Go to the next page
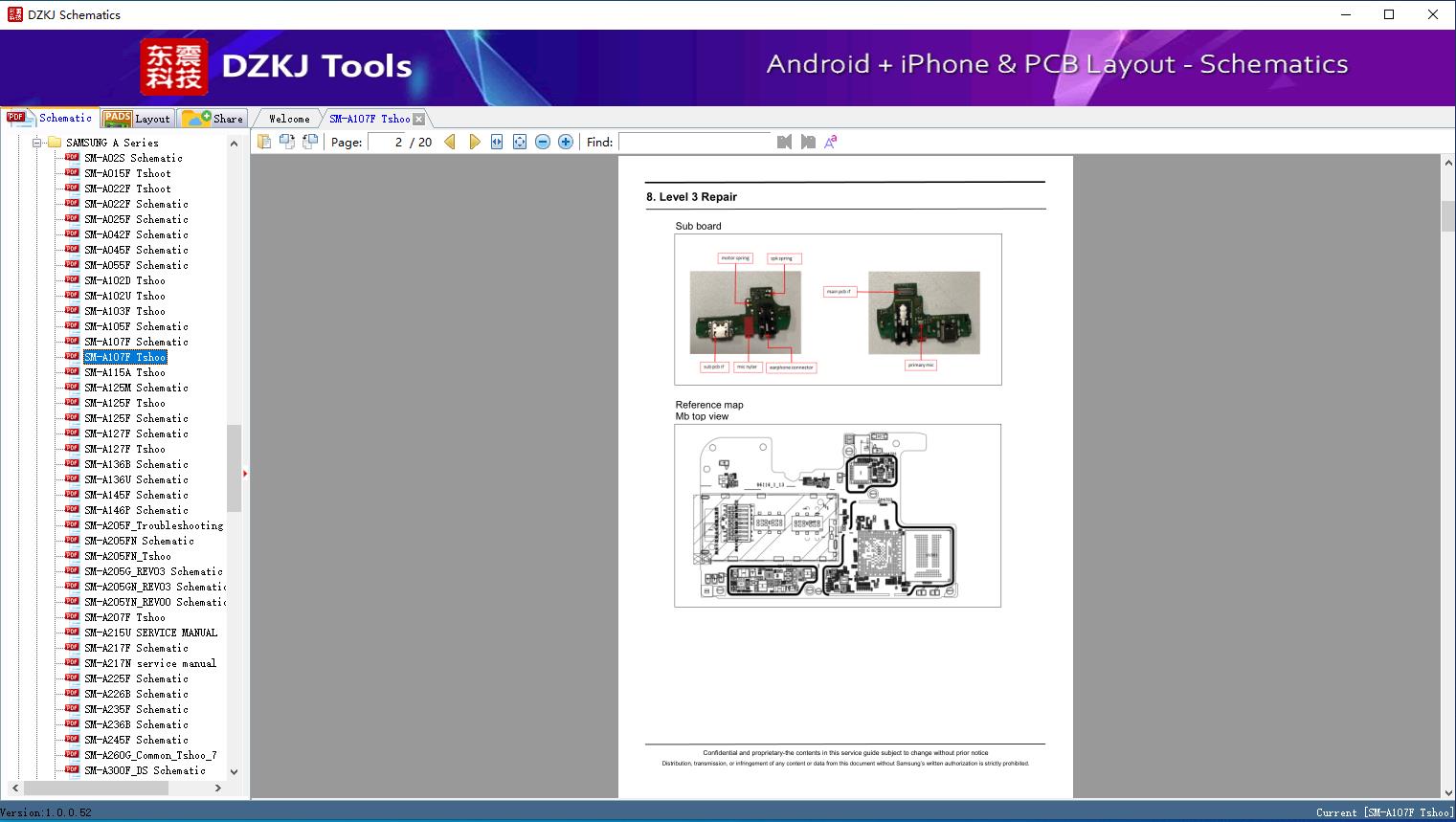Image resolution: width=1456 pixels, height=822 pixels. (474, 142)
